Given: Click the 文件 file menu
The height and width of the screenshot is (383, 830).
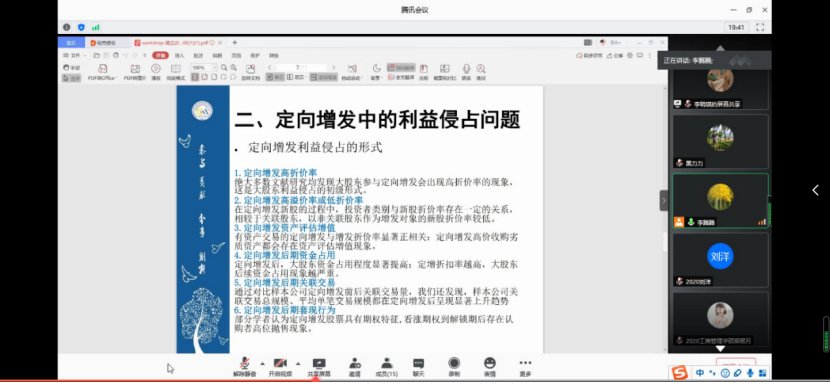Looking at the screenshot, I should pyautogui.click(x=75, y=56).
